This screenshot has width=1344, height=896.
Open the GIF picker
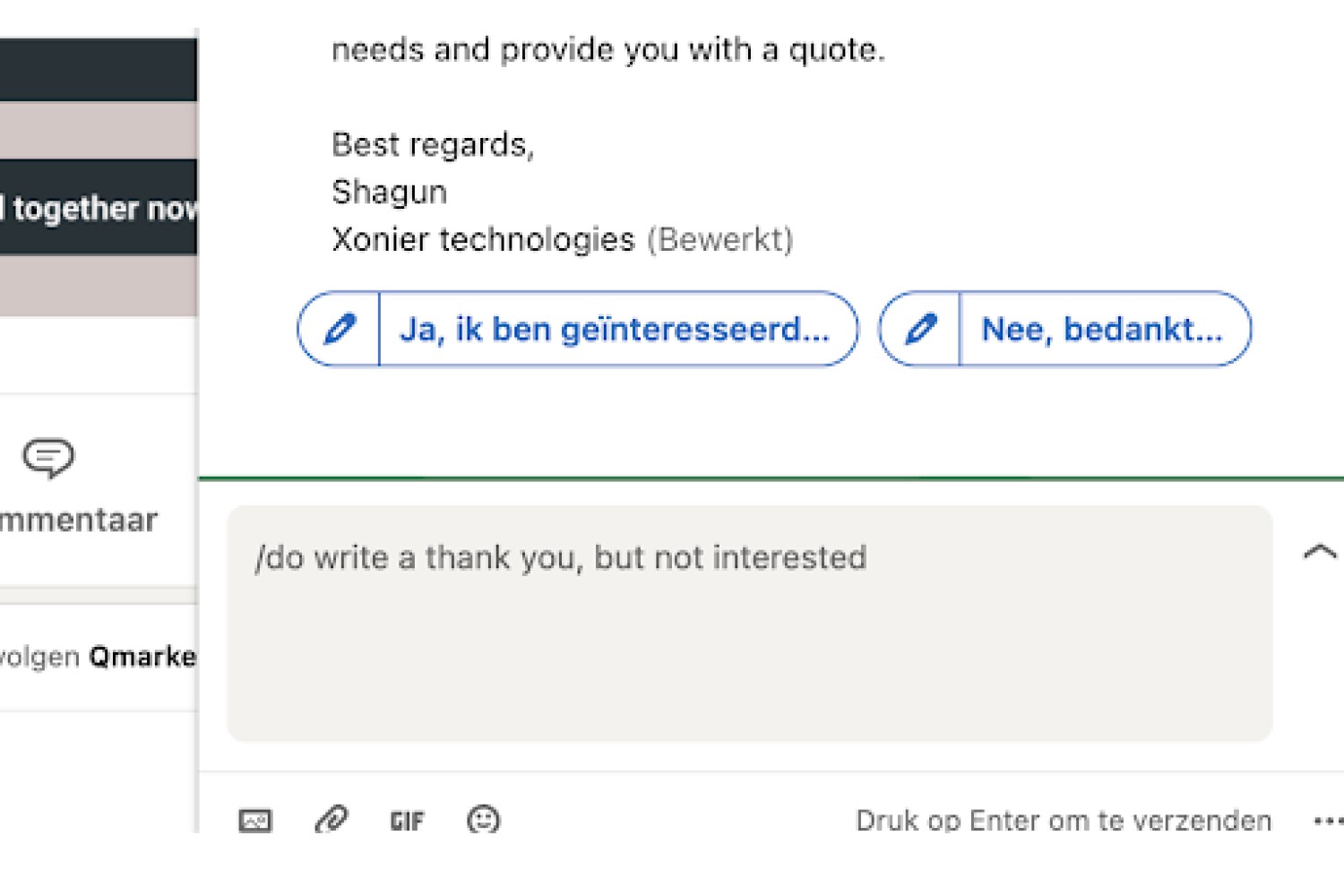[x=407, y=821]
